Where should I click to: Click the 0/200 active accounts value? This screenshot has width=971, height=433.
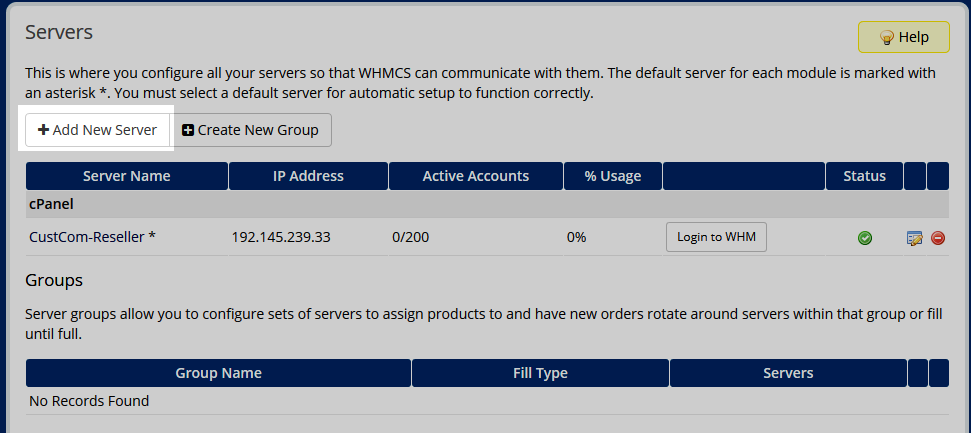(413, 237)
